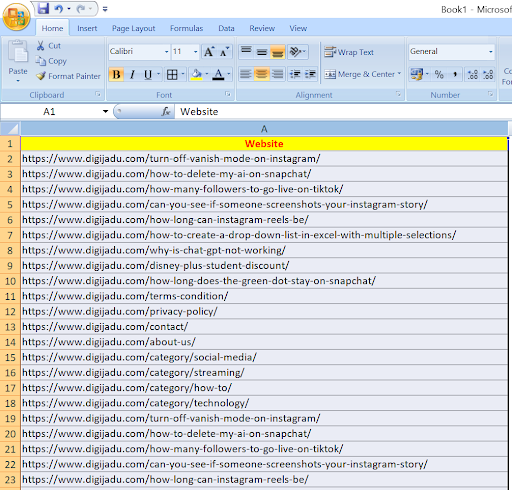Switch to the Page Layout tab

[133, 28]
